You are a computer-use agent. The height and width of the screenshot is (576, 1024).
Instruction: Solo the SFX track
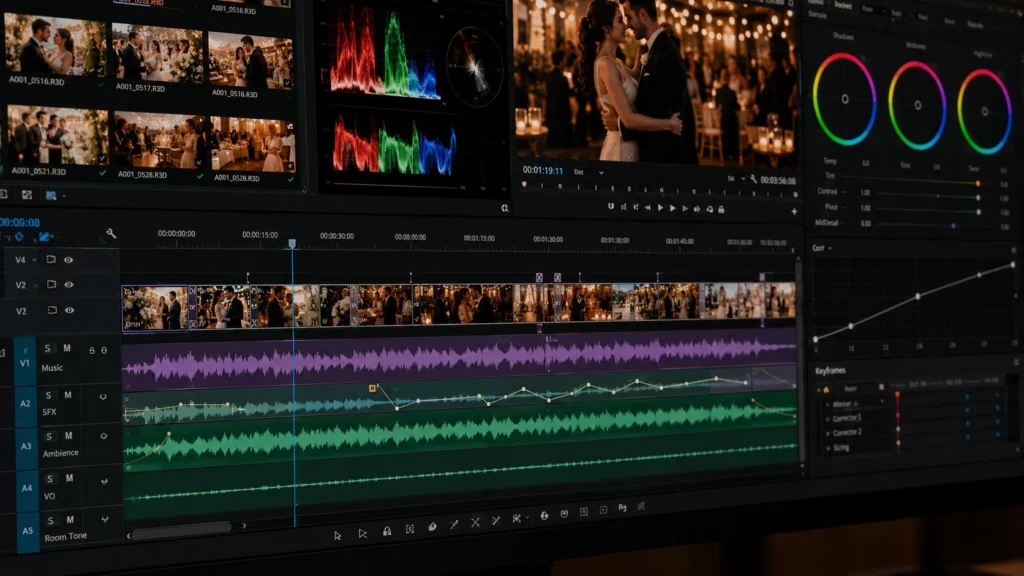(48, 395)
